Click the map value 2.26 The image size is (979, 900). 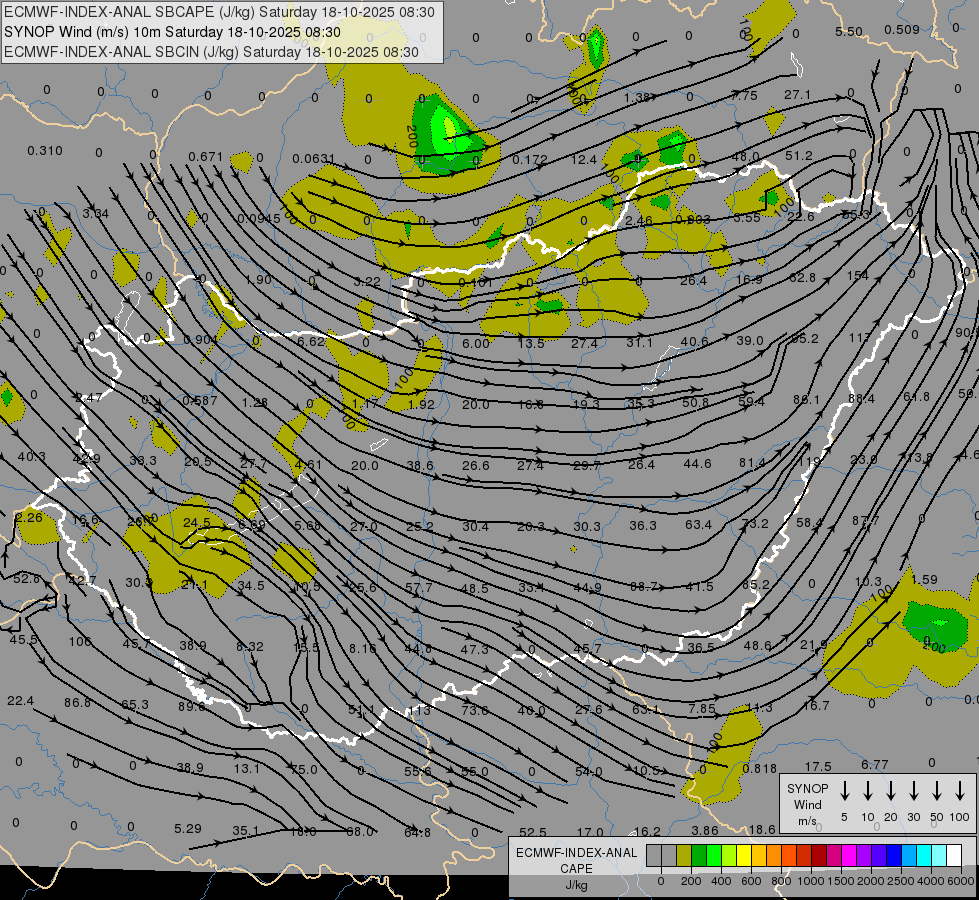pos(29,518)
